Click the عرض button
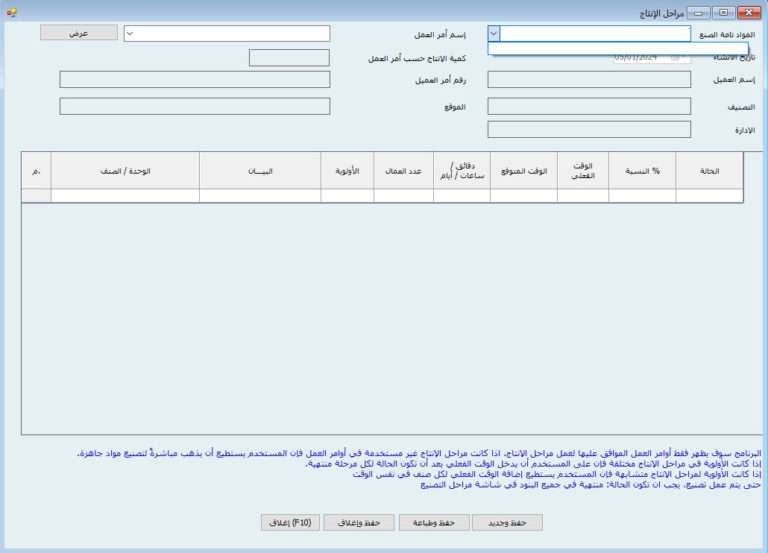This screenshot has height=553, width=768. click(x=79, y=33)
